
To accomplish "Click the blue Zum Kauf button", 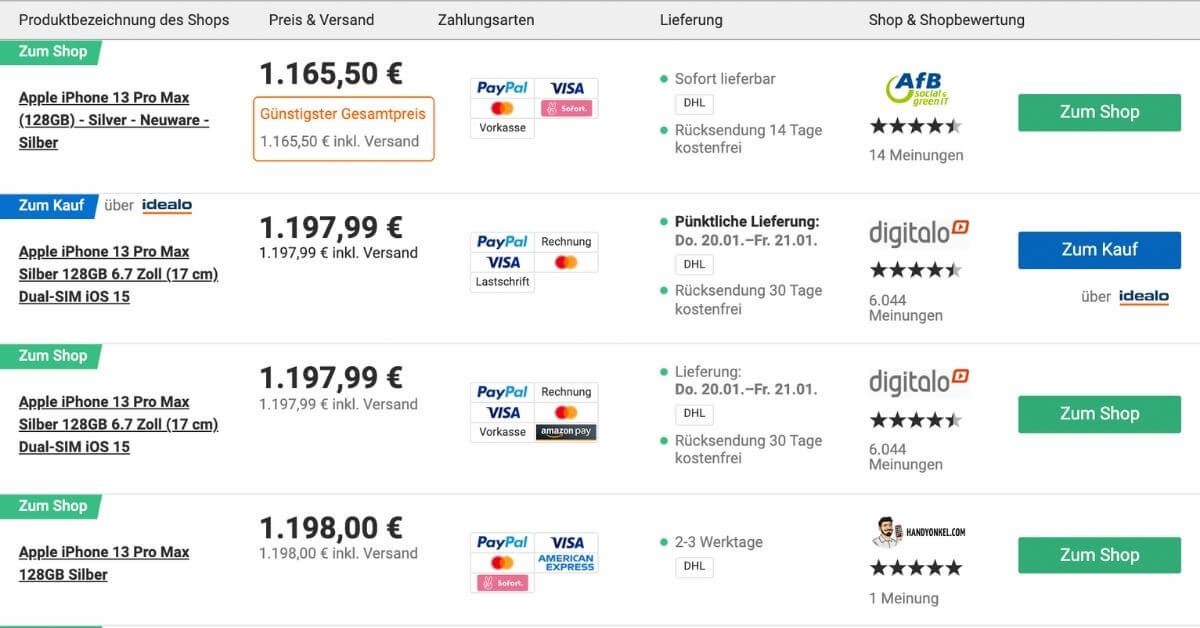I will point(1099,250).
